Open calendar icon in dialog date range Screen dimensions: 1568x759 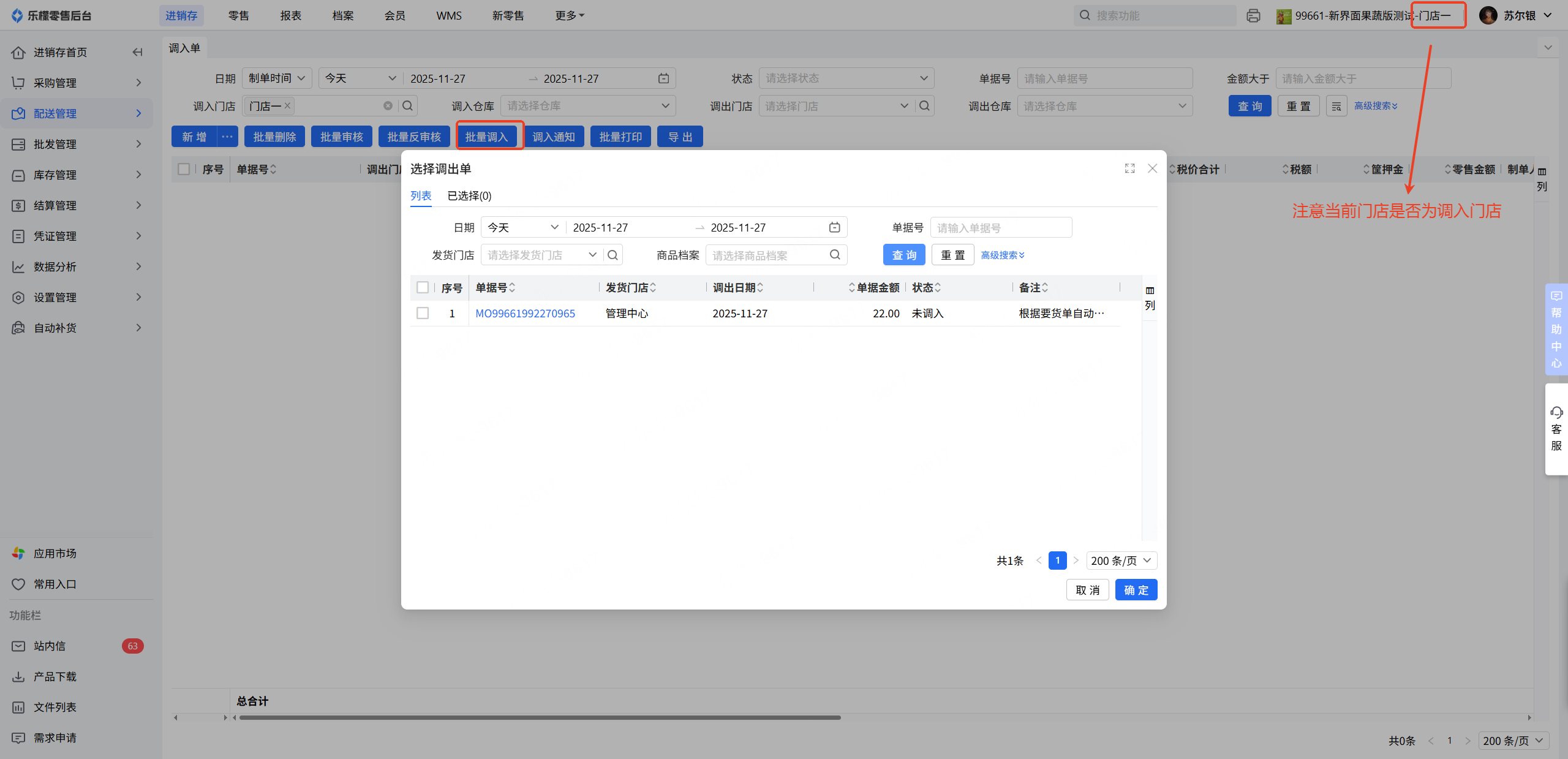coord(834,227)
